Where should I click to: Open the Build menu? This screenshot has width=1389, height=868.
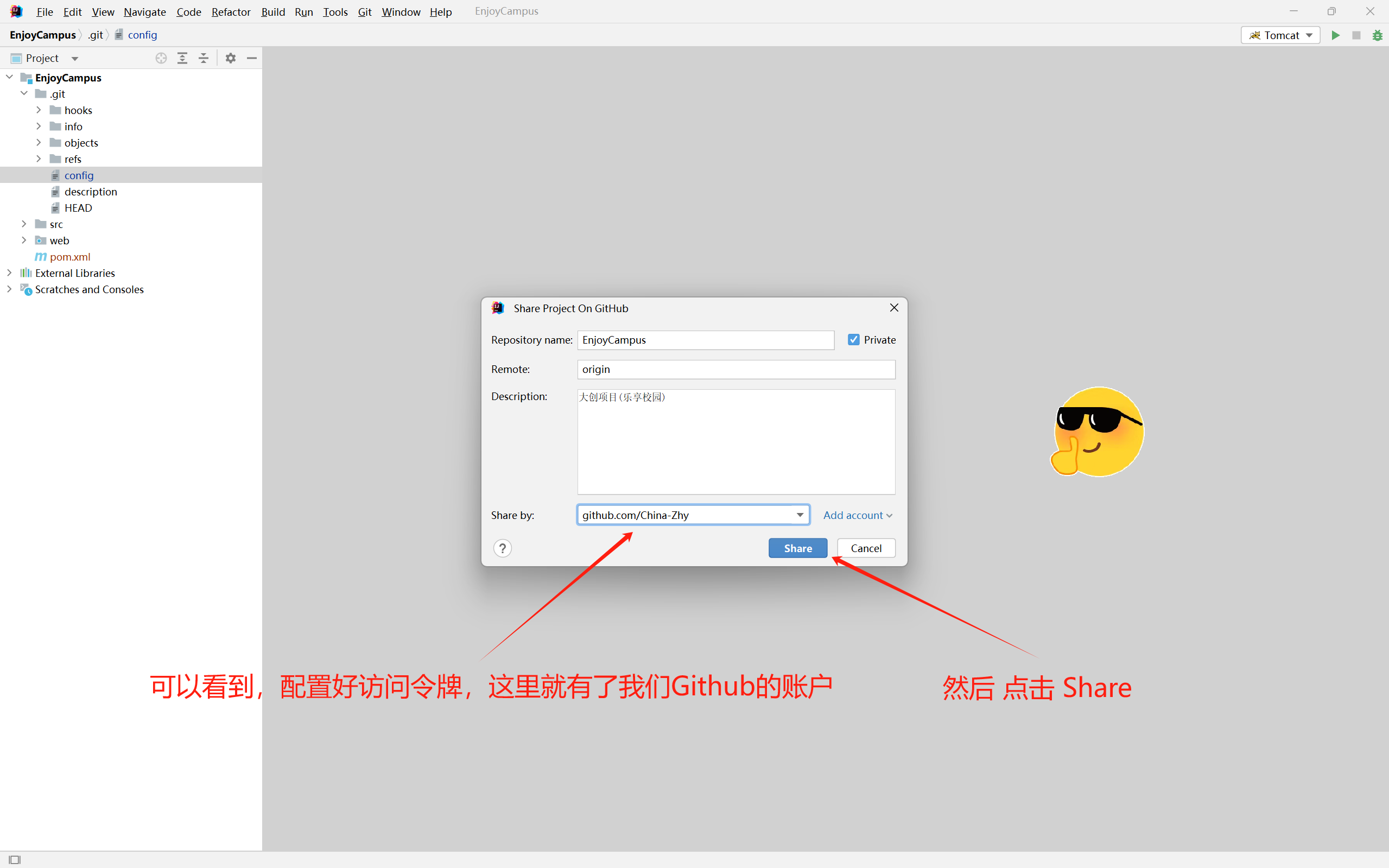[272, 11]
